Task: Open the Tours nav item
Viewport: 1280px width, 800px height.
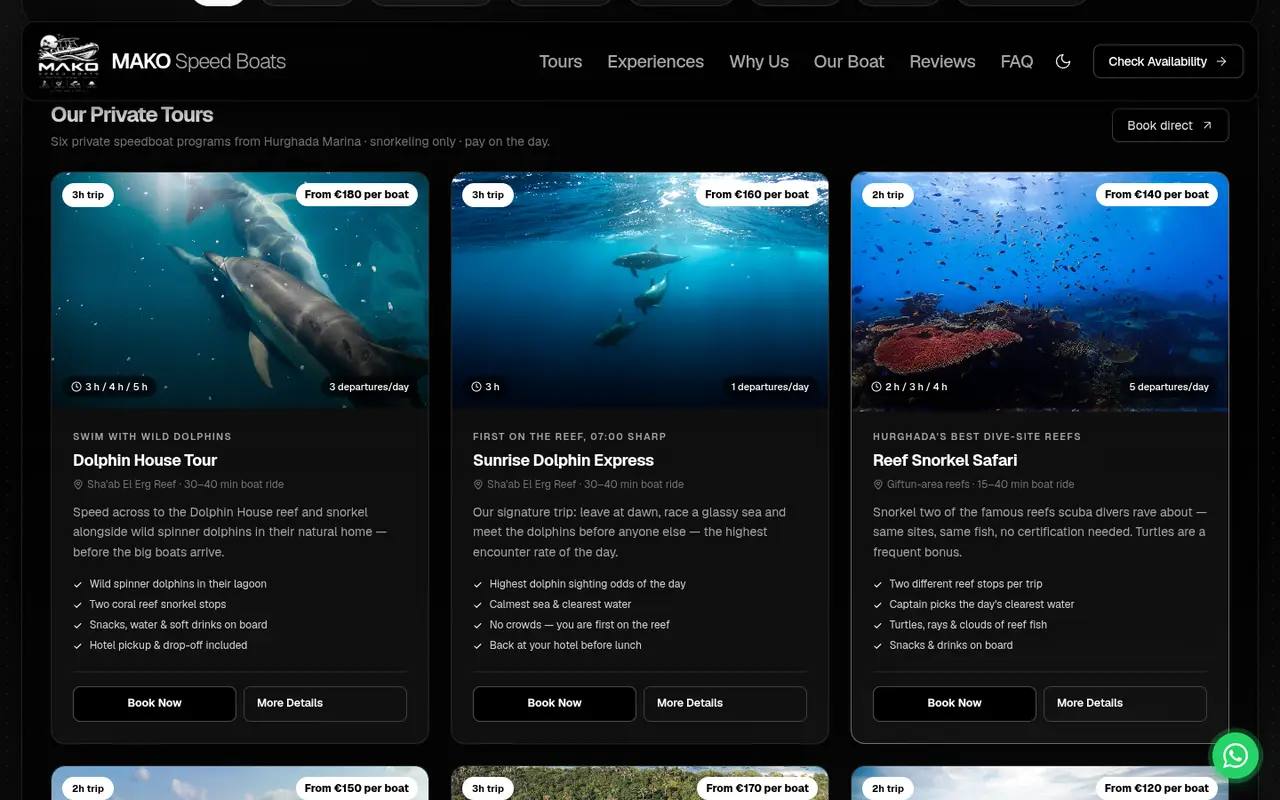Action: coord(560,61)
